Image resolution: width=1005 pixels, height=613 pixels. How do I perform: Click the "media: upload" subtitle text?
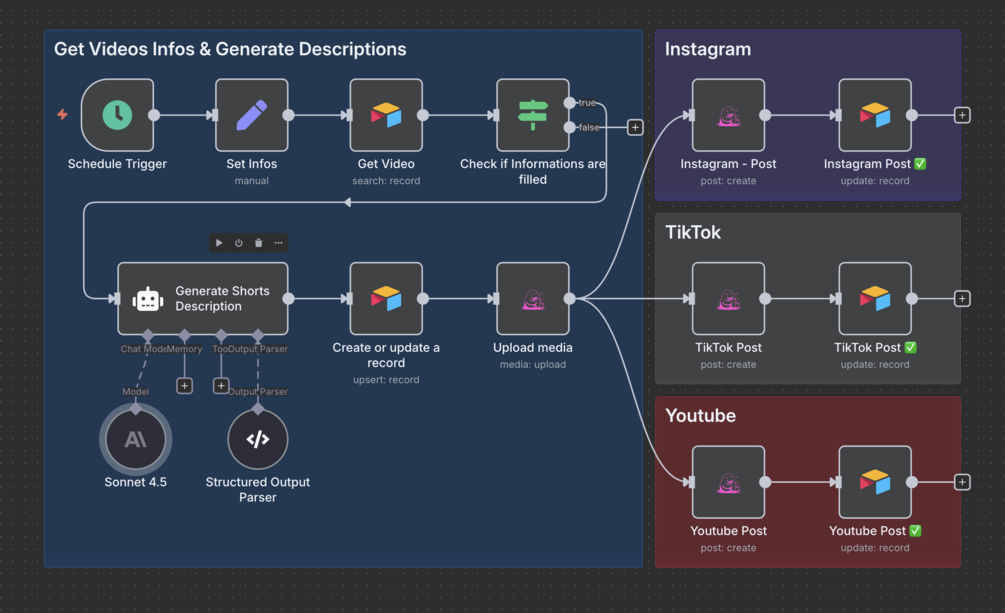pos(533,364)
